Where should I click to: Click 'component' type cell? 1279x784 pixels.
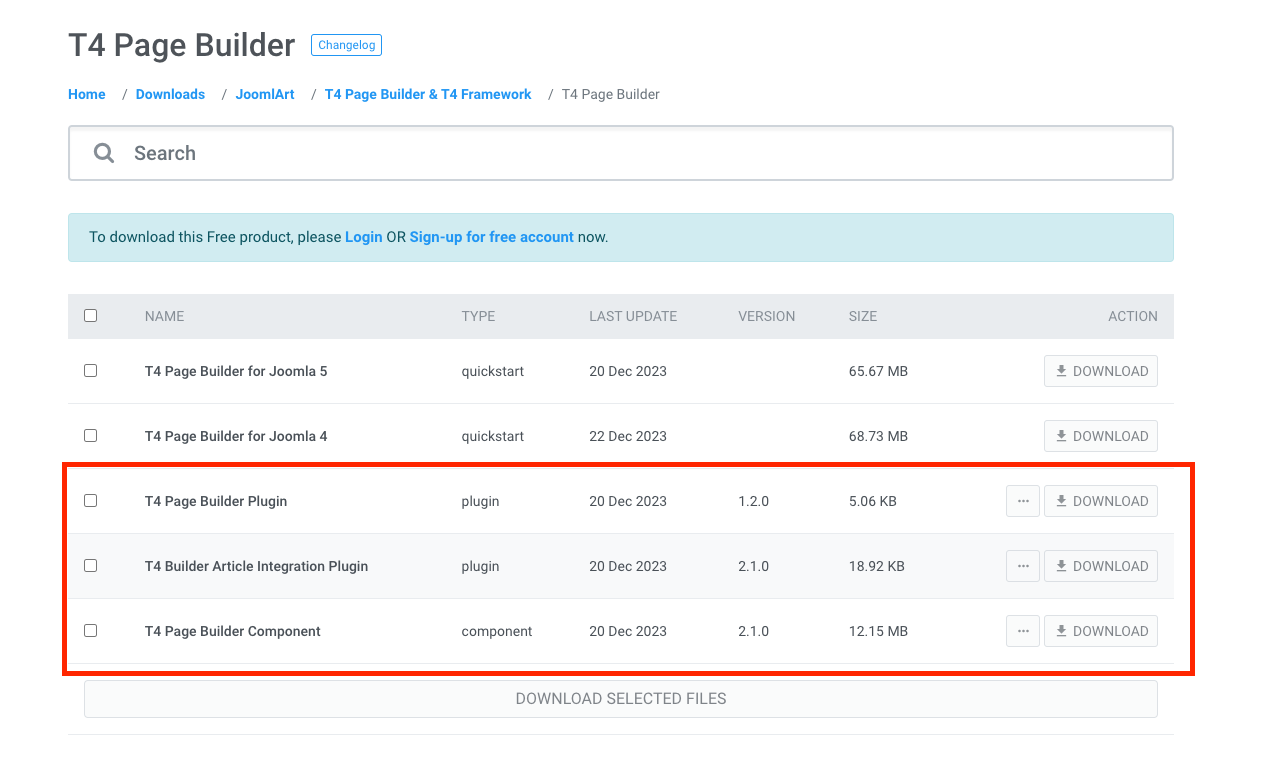click(x=497, y=631)
